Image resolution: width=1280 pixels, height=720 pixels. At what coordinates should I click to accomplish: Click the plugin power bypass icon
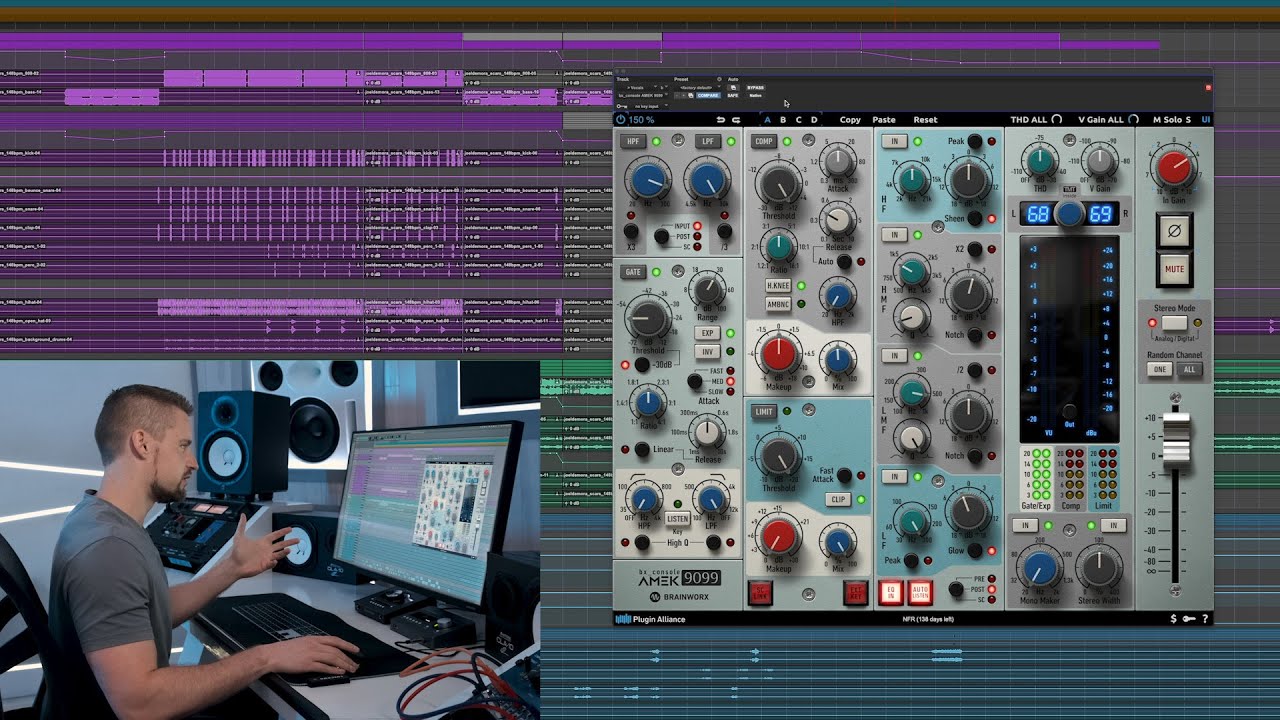(621, 120)
